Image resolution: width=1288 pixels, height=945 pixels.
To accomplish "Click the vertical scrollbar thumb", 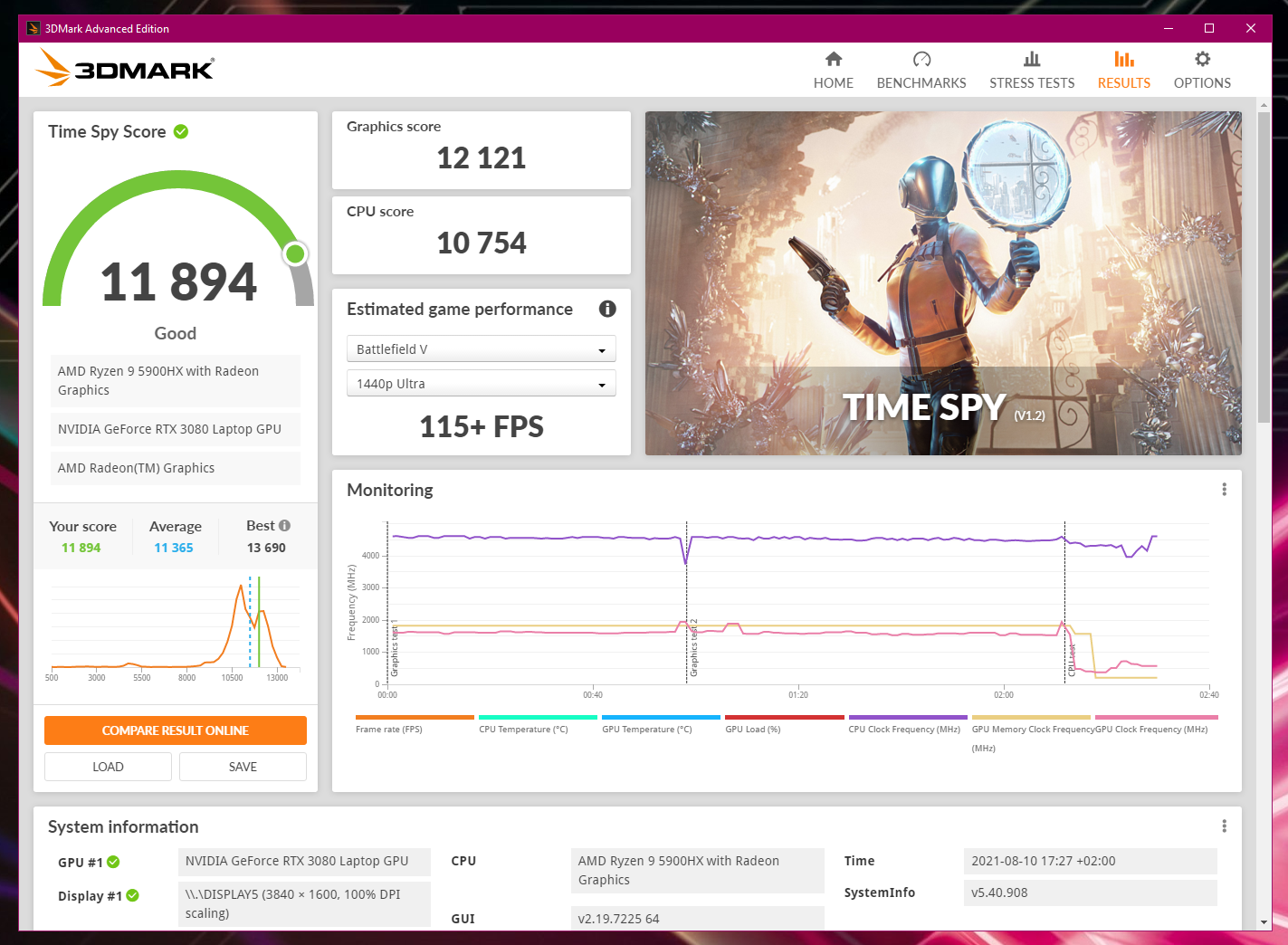I will pyautogui.click(x=1264, y=267).
